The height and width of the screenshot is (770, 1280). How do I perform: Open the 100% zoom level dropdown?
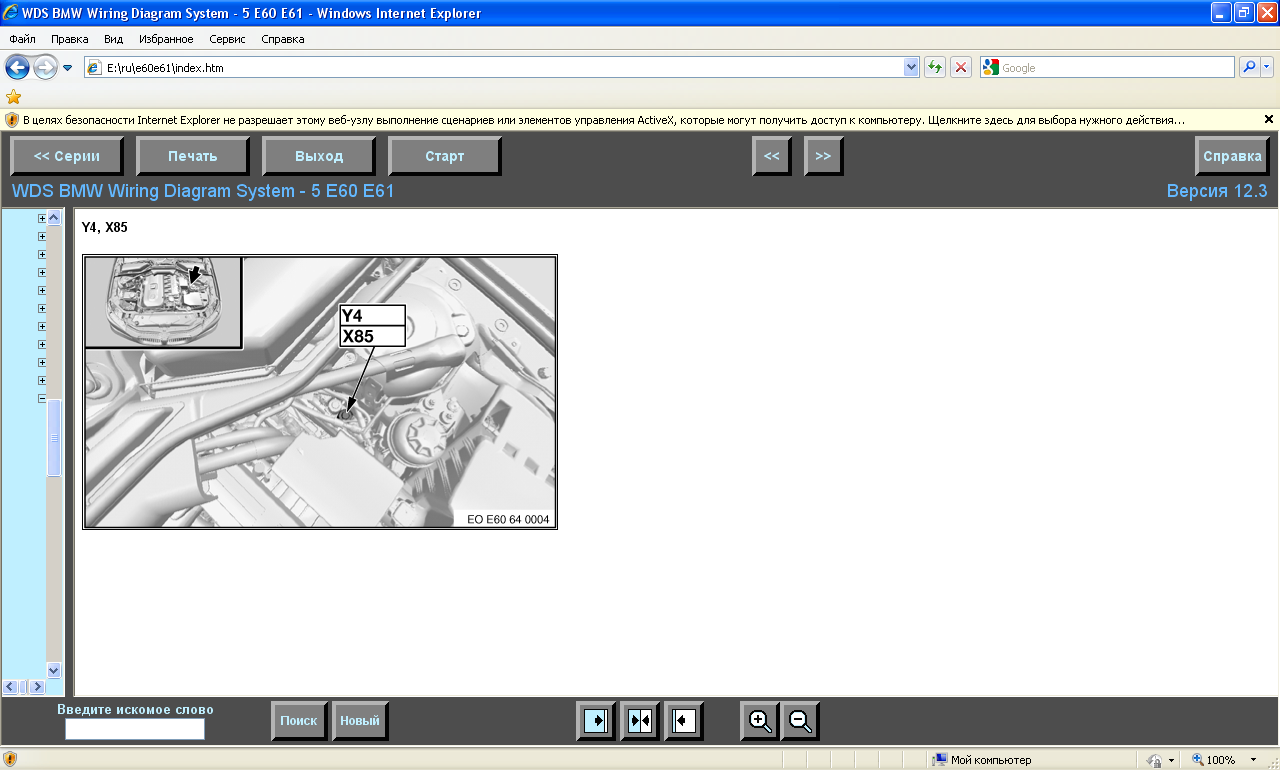(x=1254, y=760)
